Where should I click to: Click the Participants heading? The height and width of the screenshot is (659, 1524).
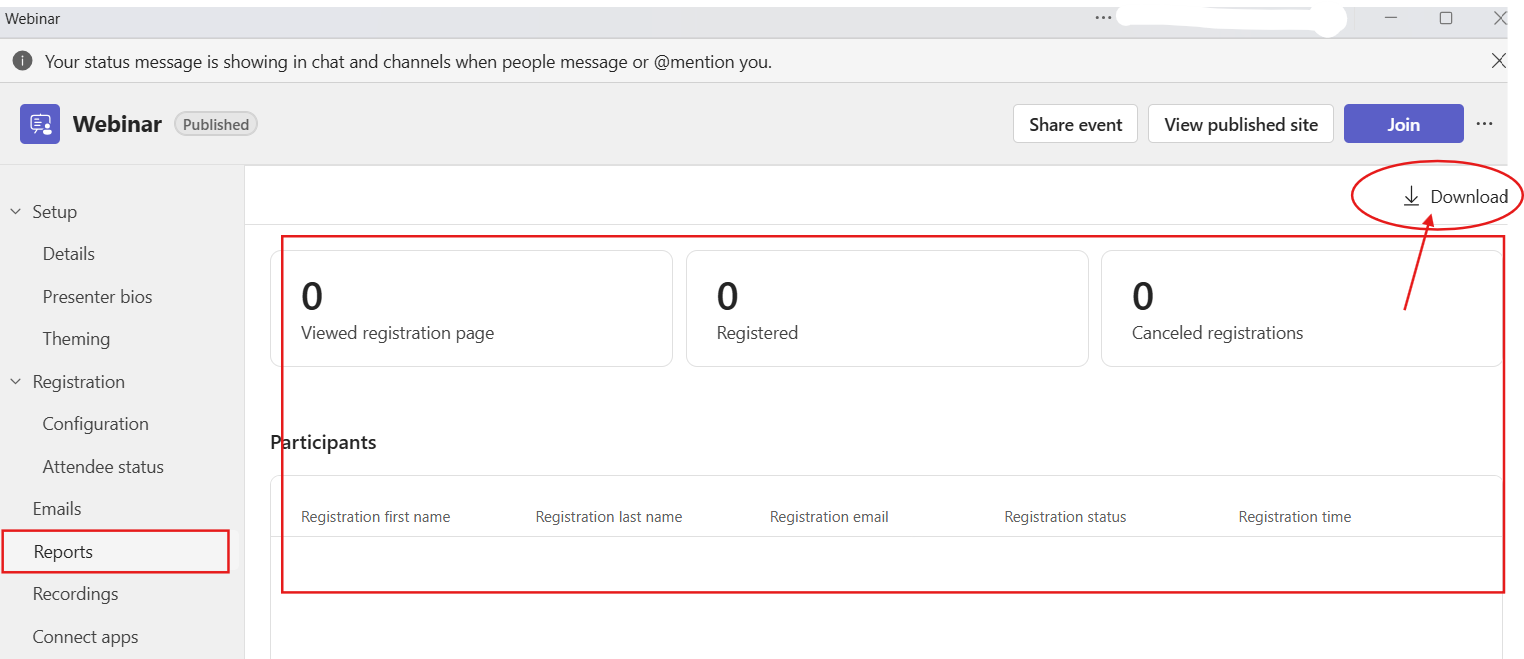pyautogui.click(x=323, y=442)
